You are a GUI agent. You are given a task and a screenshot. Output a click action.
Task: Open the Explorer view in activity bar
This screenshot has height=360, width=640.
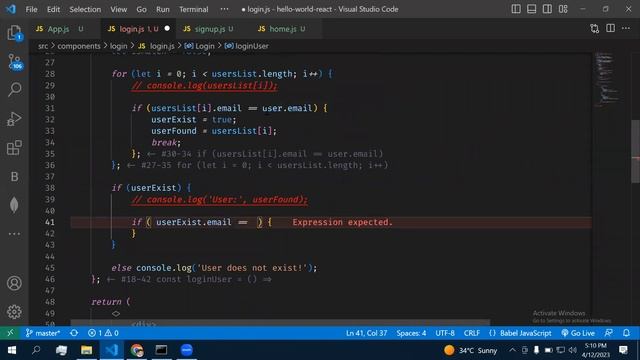tap(14, 33)
